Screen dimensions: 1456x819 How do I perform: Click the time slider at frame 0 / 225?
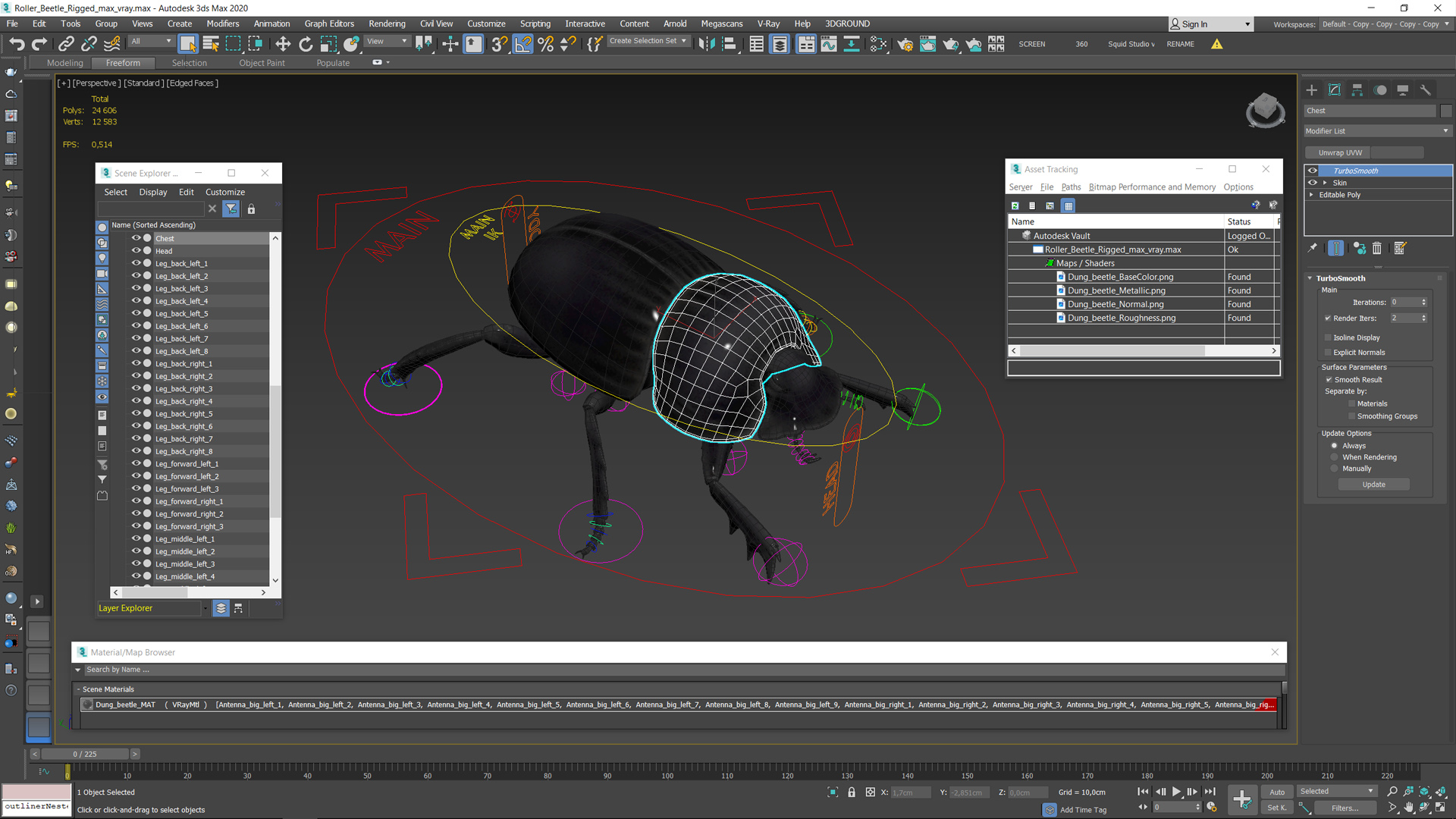pos(85,754)
